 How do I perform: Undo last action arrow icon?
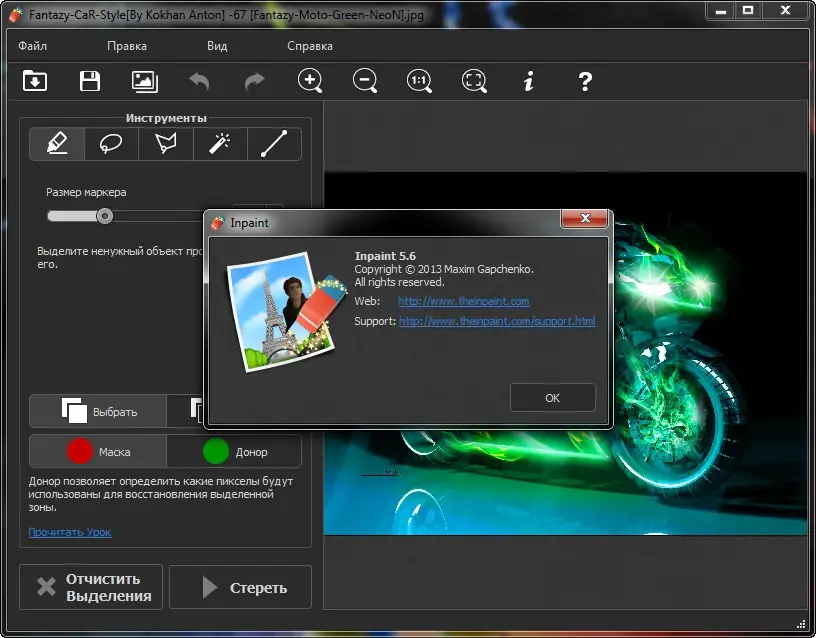199,81
